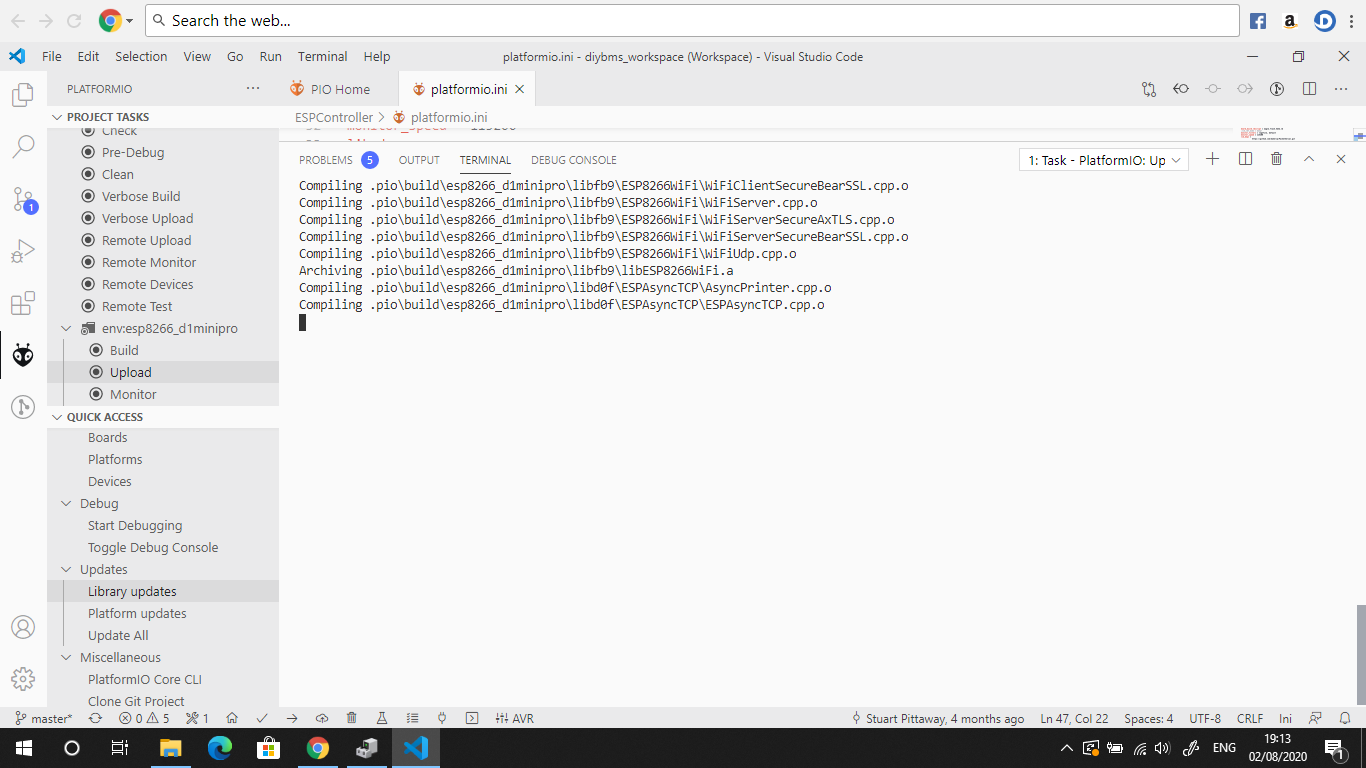Screen dimensions: 1366x768
Task: Add a new terminal with plus icon
Action: 1212,159
